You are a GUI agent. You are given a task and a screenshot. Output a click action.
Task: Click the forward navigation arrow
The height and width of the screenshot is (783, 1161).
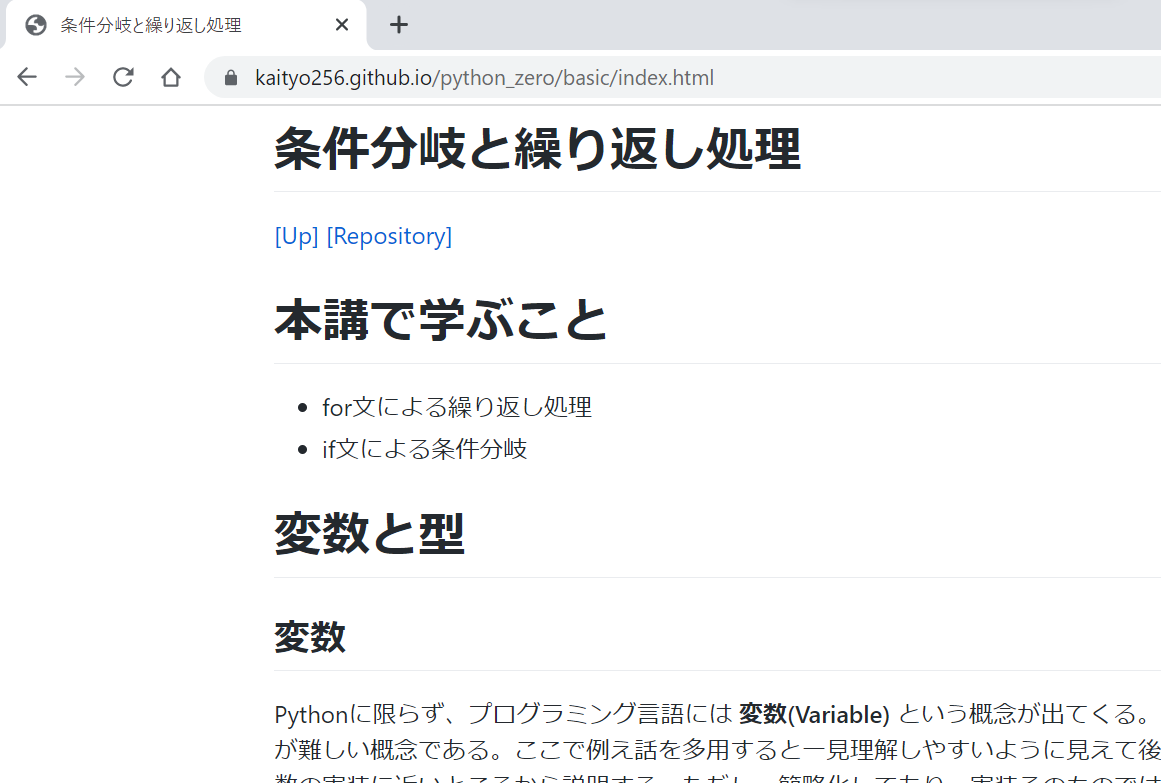[x=74, y=77]
